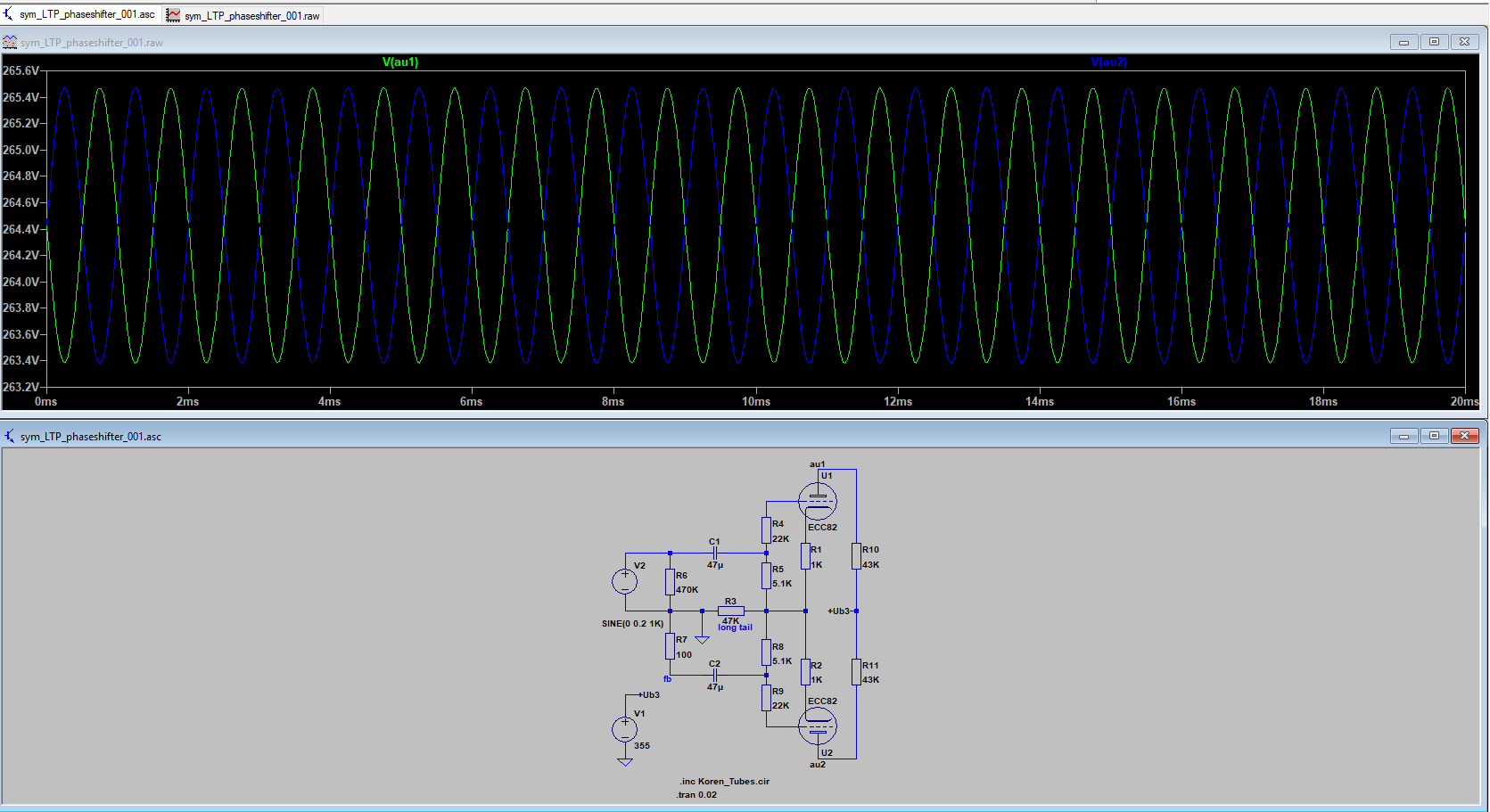Screen dimensions: 1490x812
Task: Minimize the .asc schematic window
Action: click(1404, 436)
